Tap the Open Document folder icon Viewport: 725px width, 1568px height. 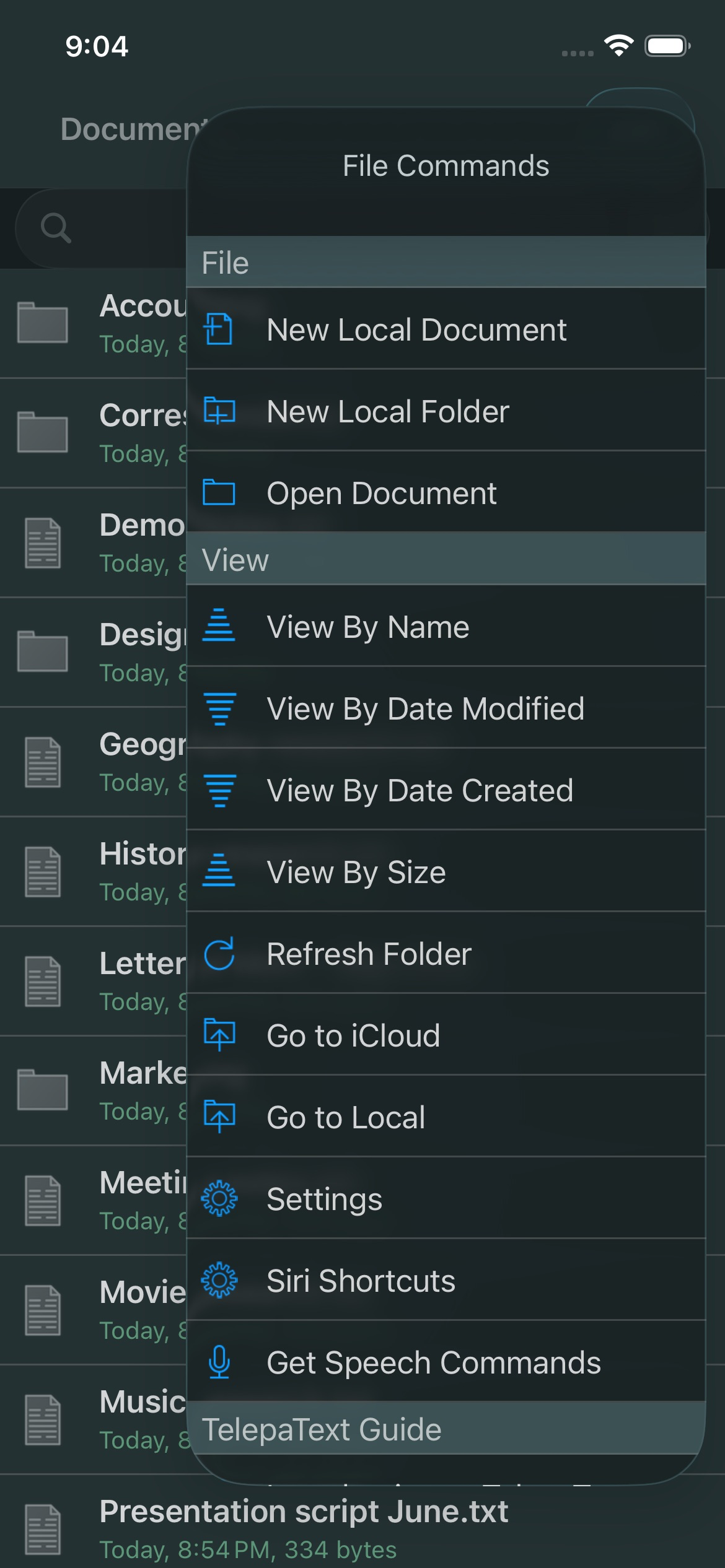pyautogui.click(x=219, y=492)
